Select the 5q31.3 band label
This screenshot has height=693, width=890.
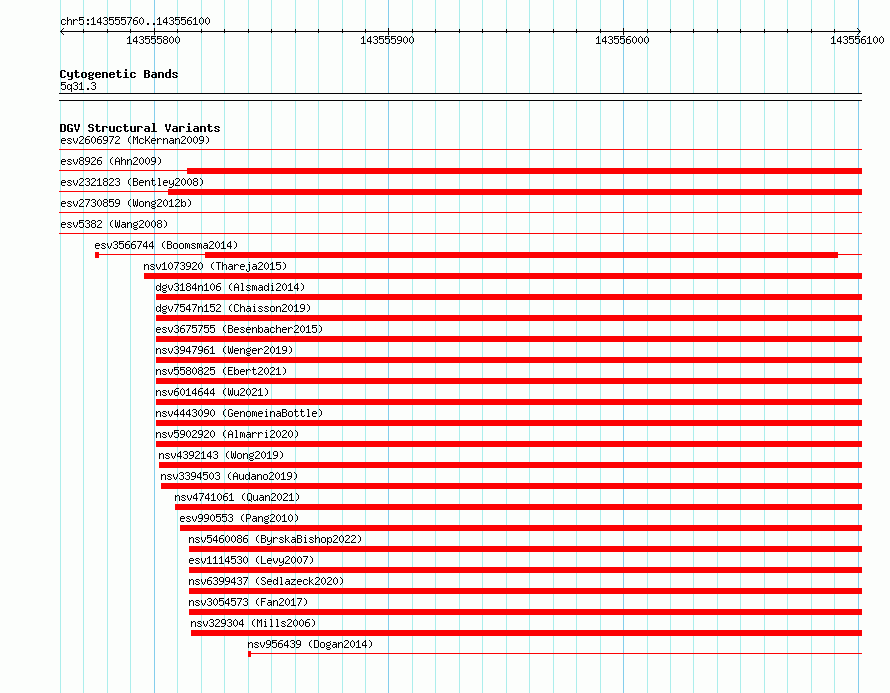pos(78,86)
